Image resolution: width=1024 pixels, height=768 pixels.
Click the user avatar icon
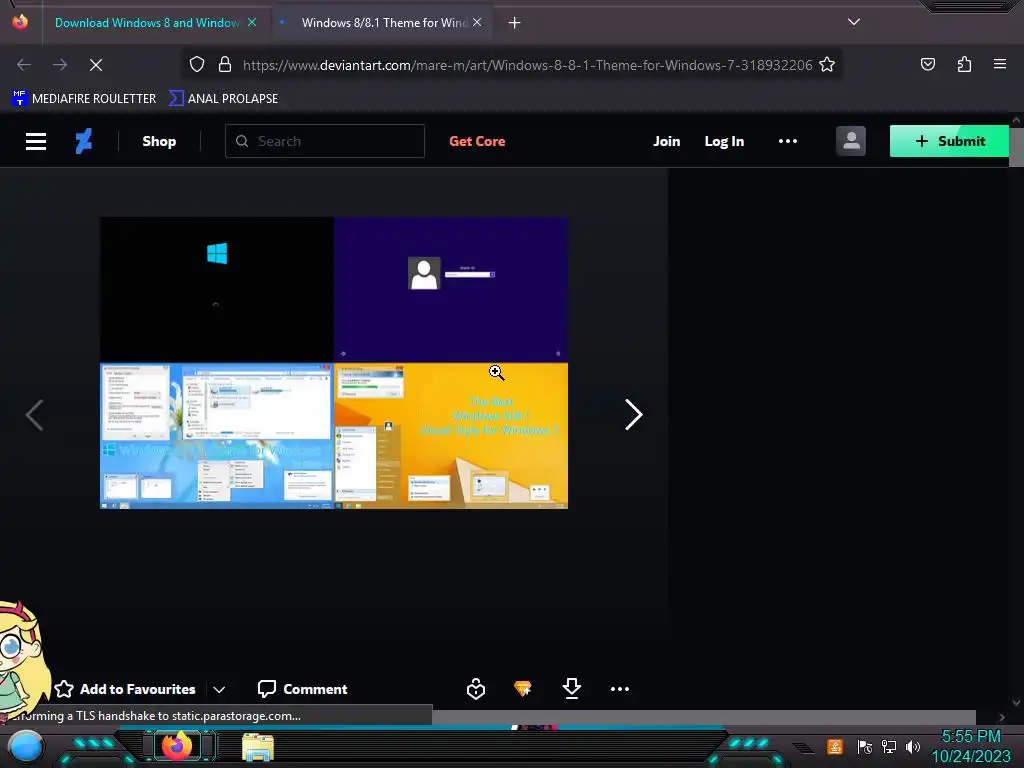(851, 141)
